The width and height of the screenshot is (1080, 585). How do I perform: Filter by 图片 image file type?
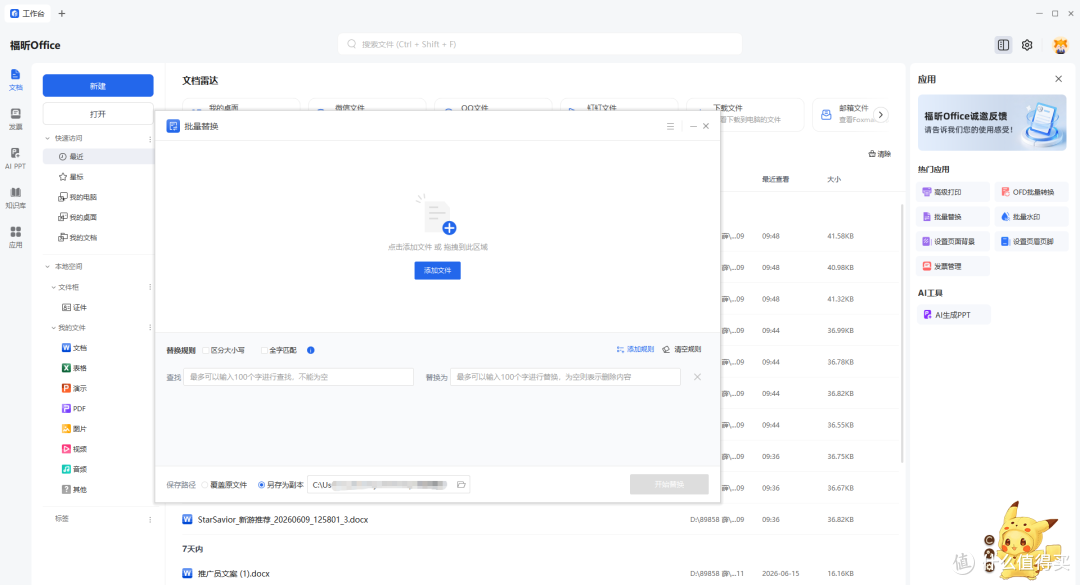pos(74,429)
